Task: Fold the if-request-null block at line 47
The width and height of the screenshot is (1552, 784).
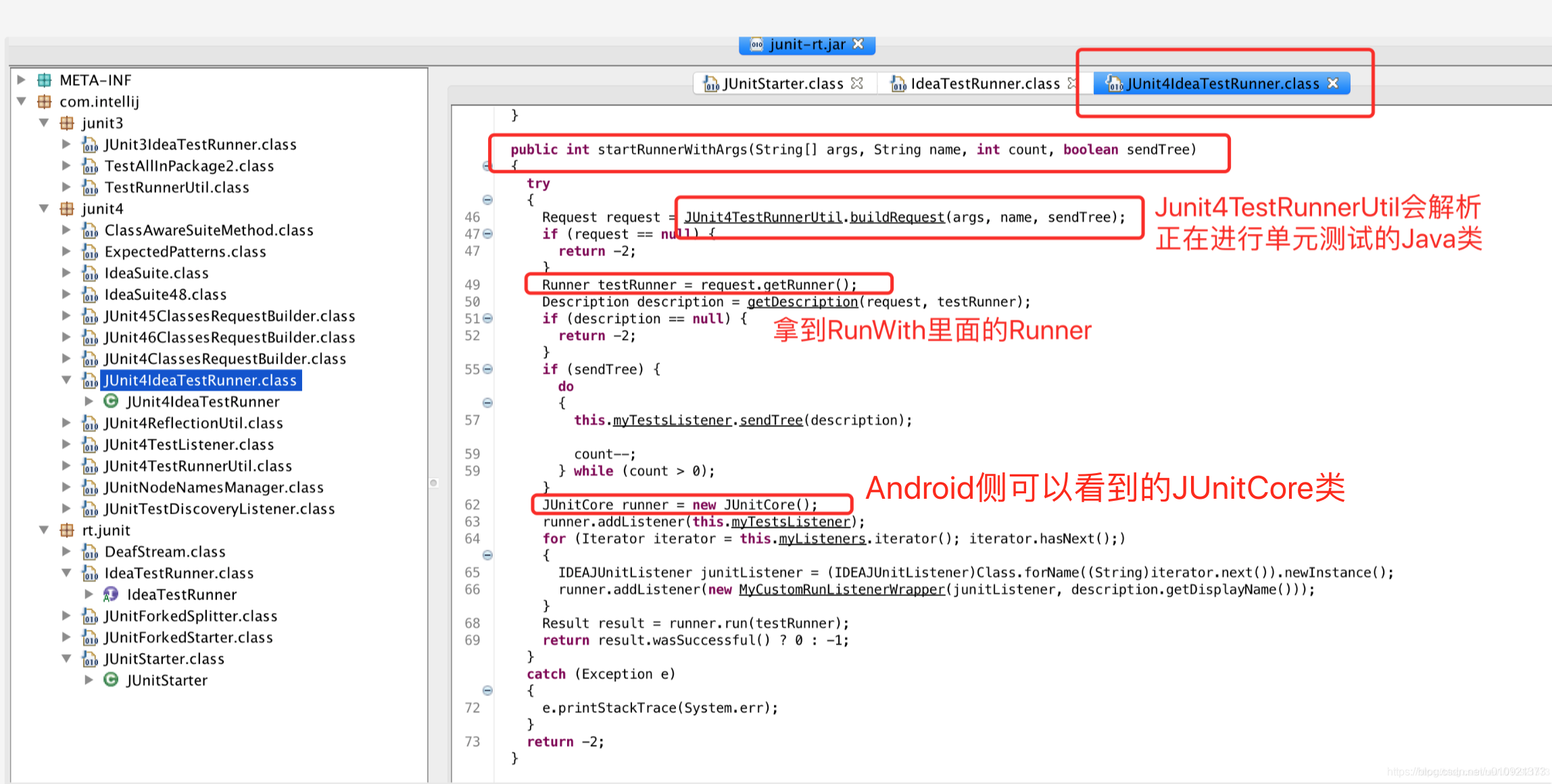Action: click(487, 234)
